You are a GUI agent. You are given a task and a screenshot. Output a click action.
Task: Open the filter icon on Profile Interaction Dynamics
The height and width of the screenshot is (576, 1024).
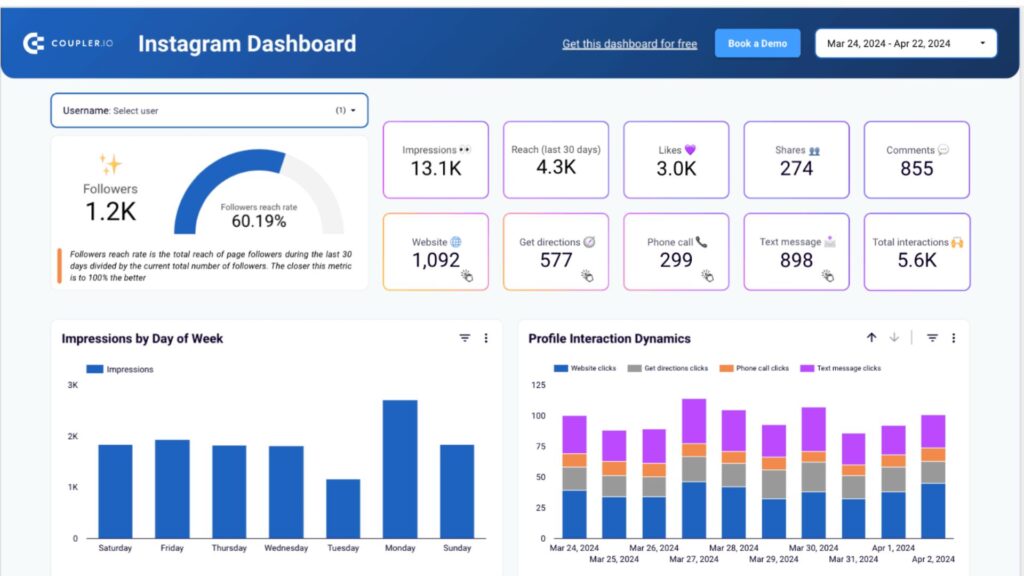tap(933, 337)
